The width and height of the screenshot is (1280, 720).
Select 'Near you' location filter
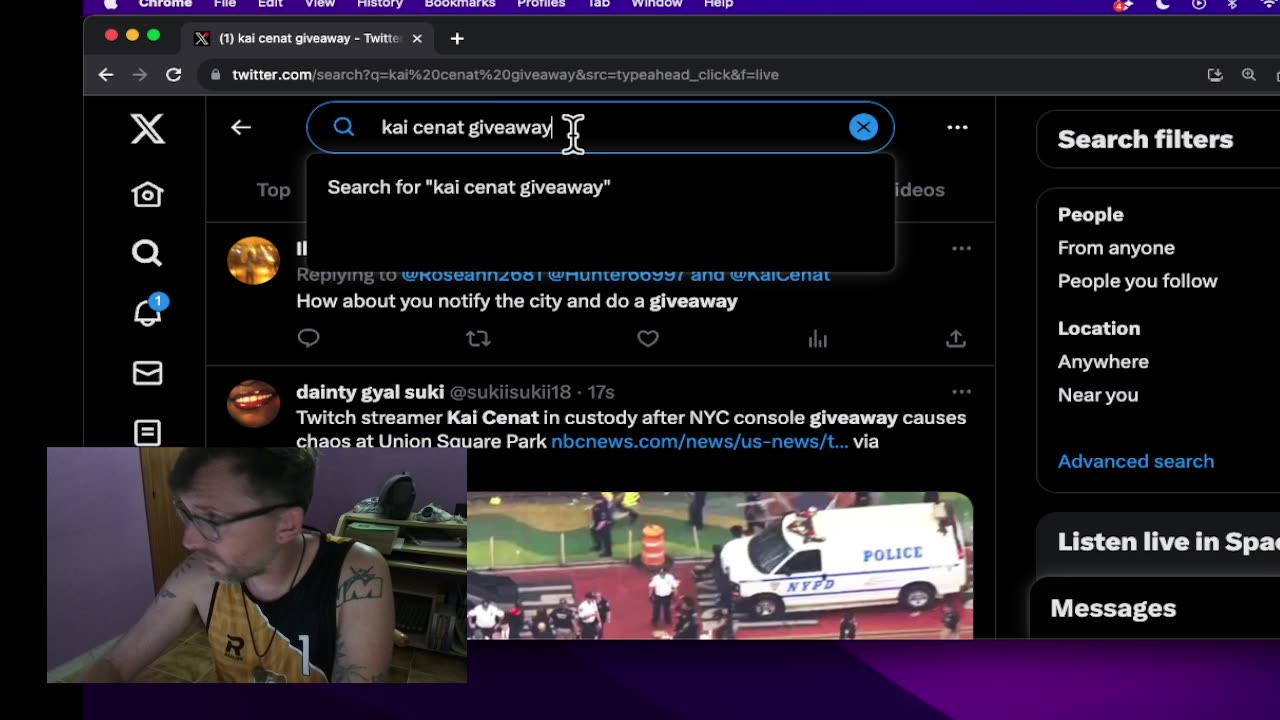(1098, 395)
